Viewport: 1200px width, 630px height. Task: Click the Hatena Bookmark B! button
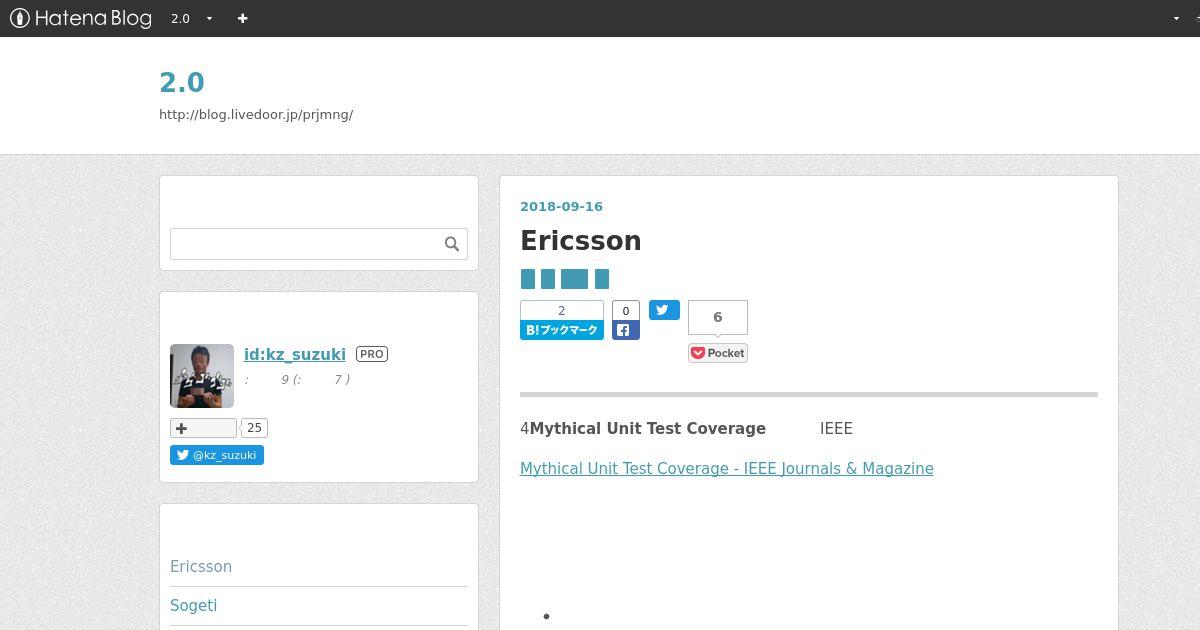click(562, 330)
